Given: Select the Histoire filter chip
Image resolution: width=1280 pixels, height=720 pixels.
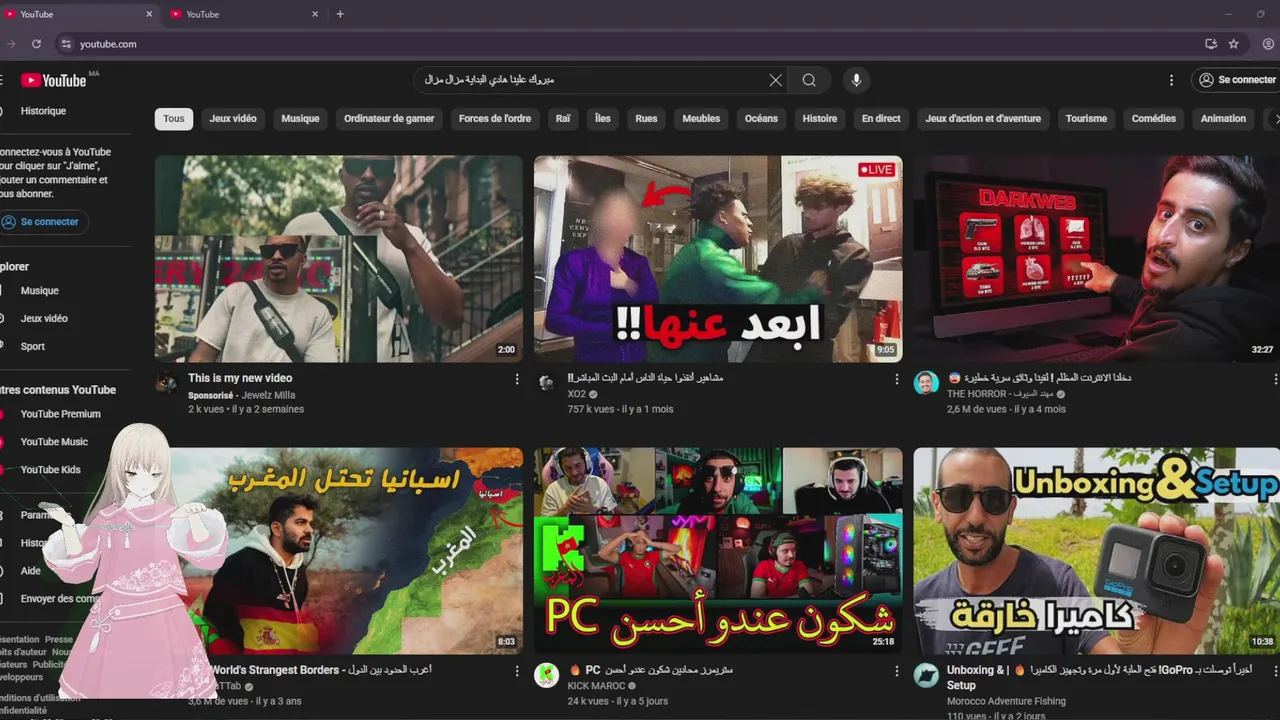Looking at the screenshot, I should (x=820, y=118).
